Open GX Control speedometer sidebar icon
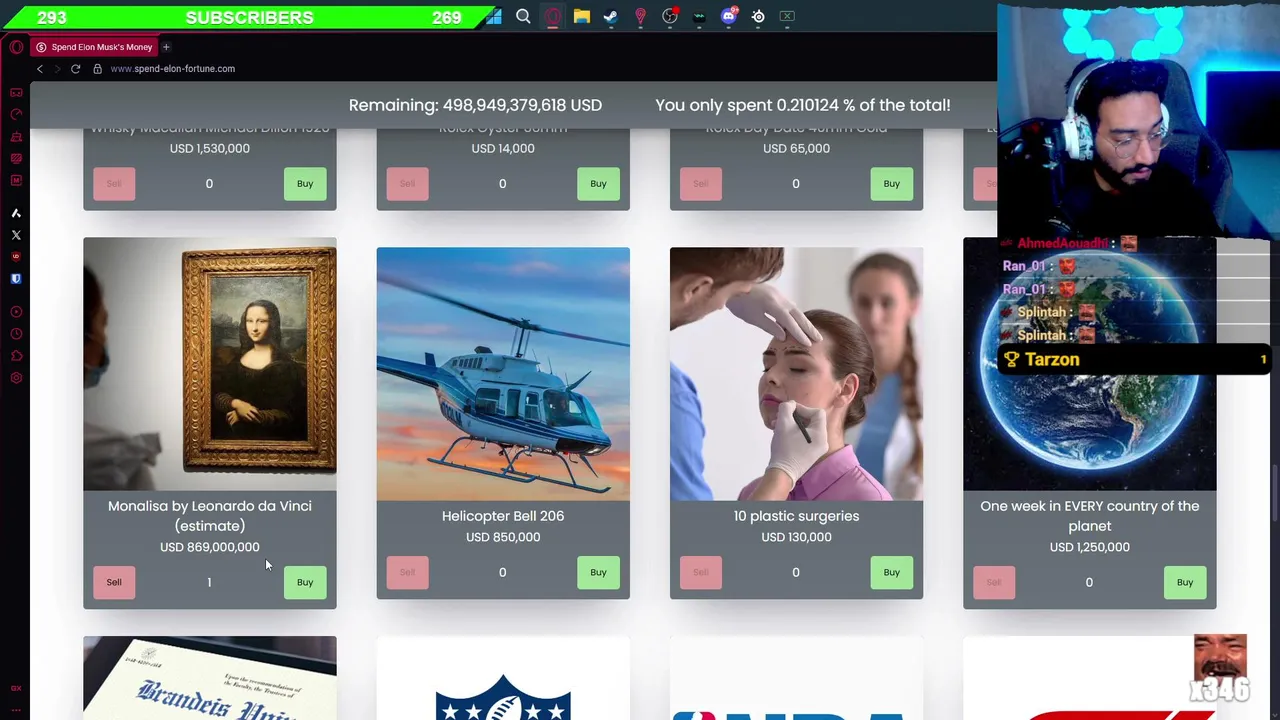The width and height of the screenshot is (1280, 720). [16, 114]
